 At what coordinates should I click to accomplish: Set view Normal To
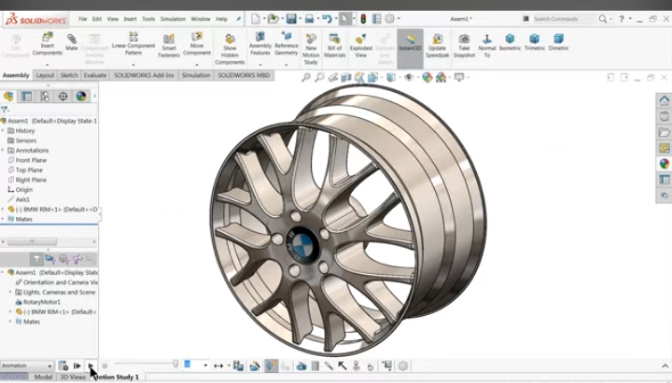487,46
